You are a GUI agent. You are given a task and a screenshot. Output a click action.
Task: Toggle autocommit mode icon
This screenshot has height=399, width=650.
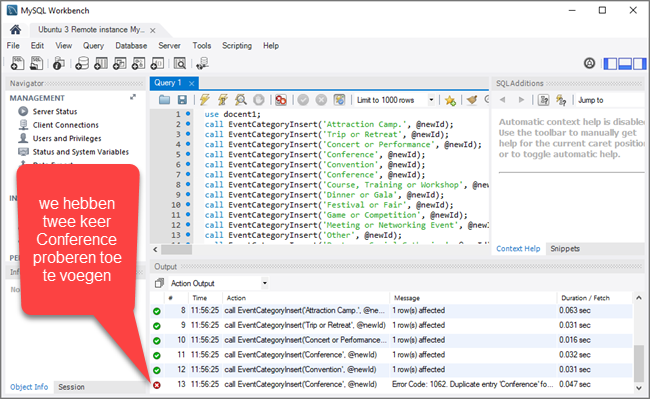[x=340, y=100]
